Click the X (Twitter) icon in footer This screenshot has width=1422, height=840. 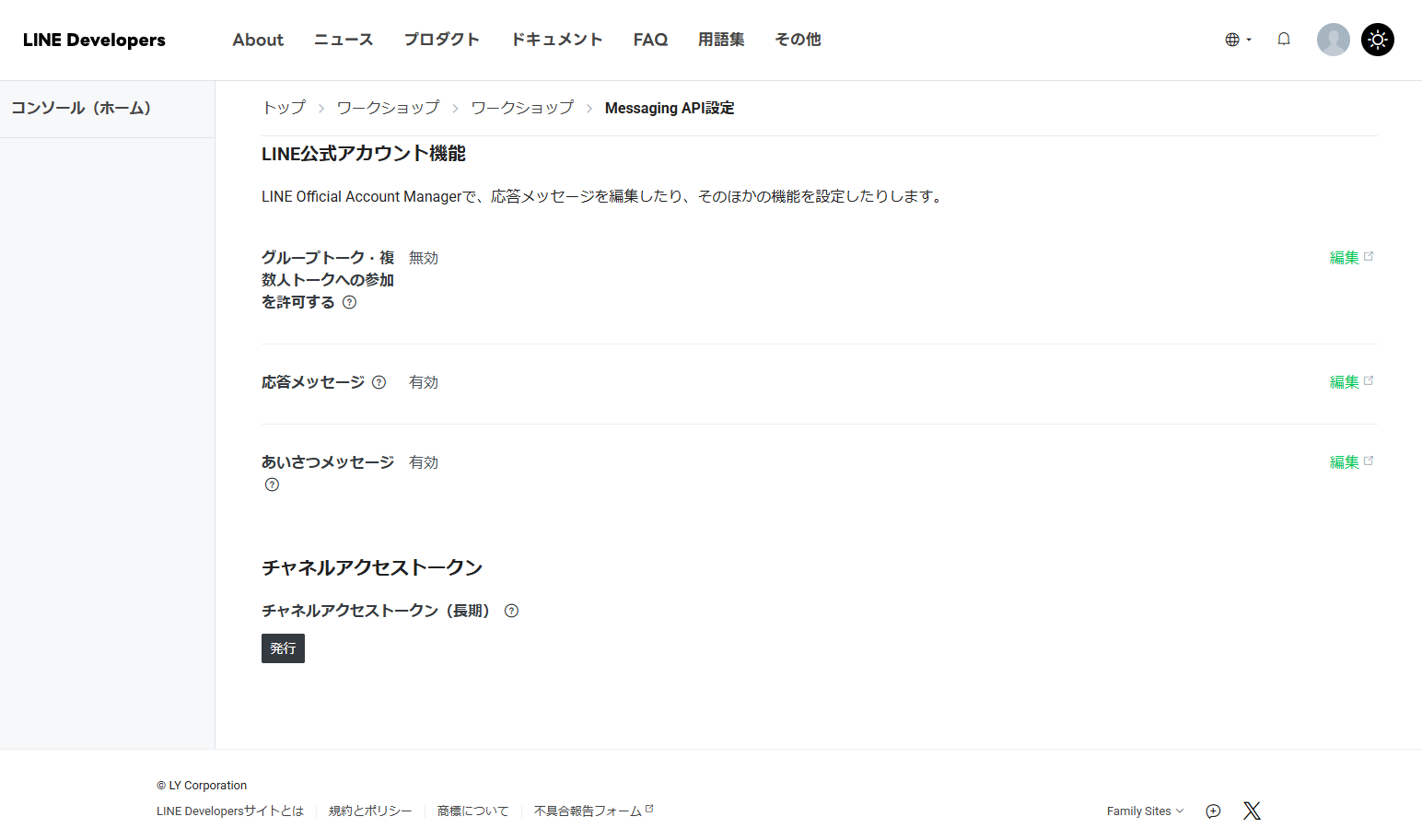pos(1252,811)
